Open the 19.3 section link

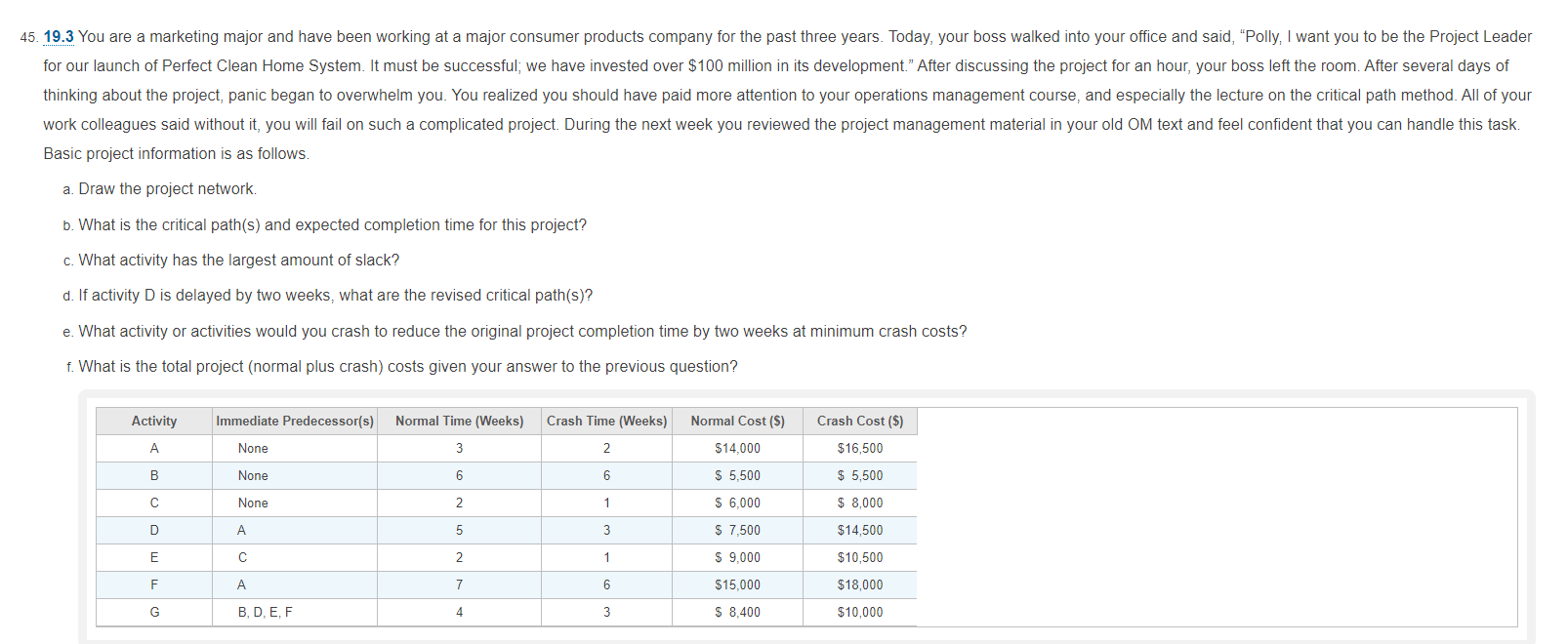(59, 37)
